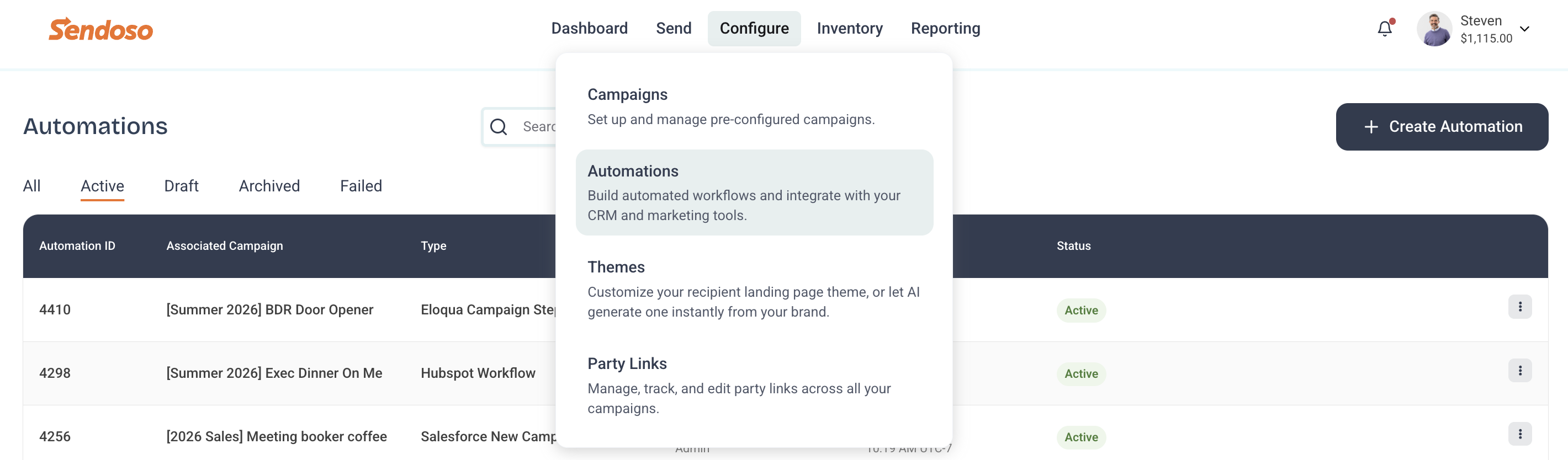Open the three-dot menu for automation 4410
Screen dimensions: 1568x460
pyautogui.click(x=1519, y=307)
